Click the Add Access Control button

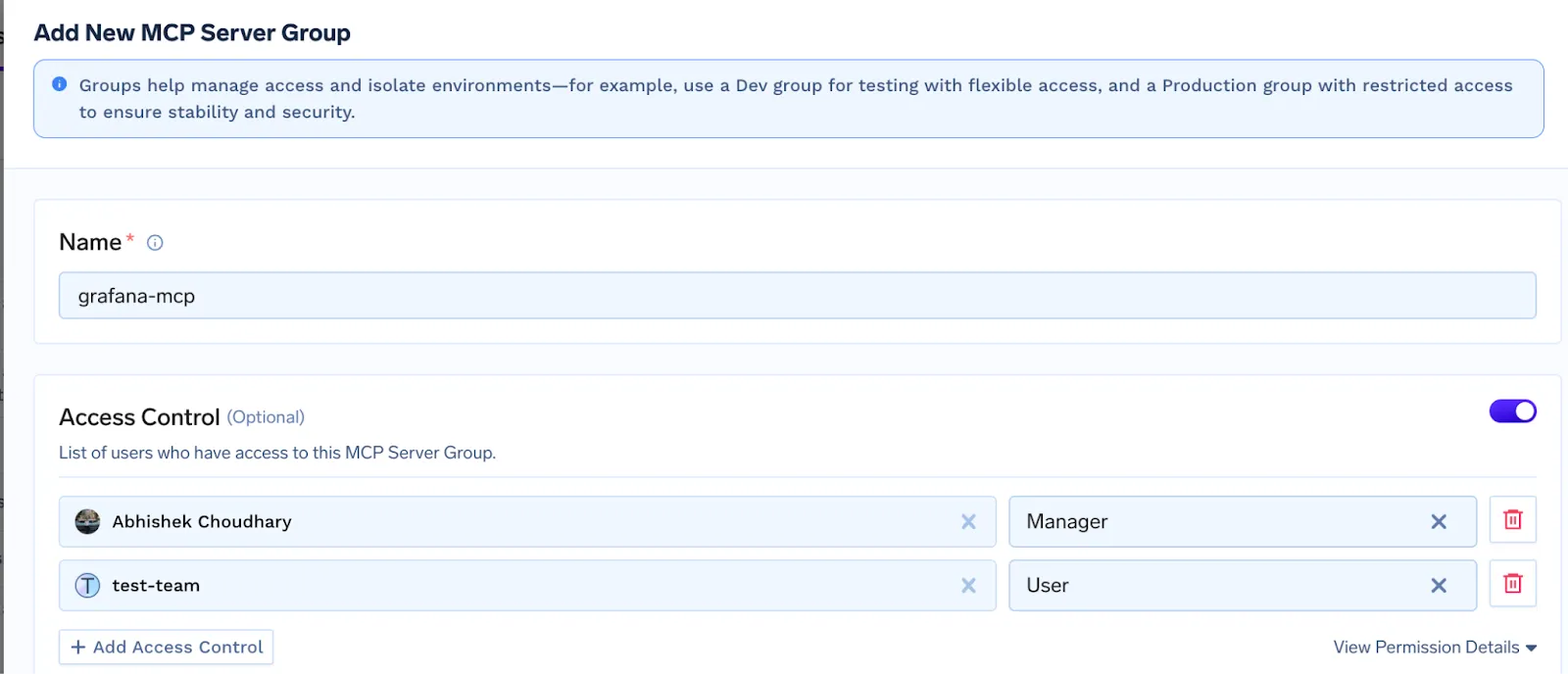(x=167, y=648)
